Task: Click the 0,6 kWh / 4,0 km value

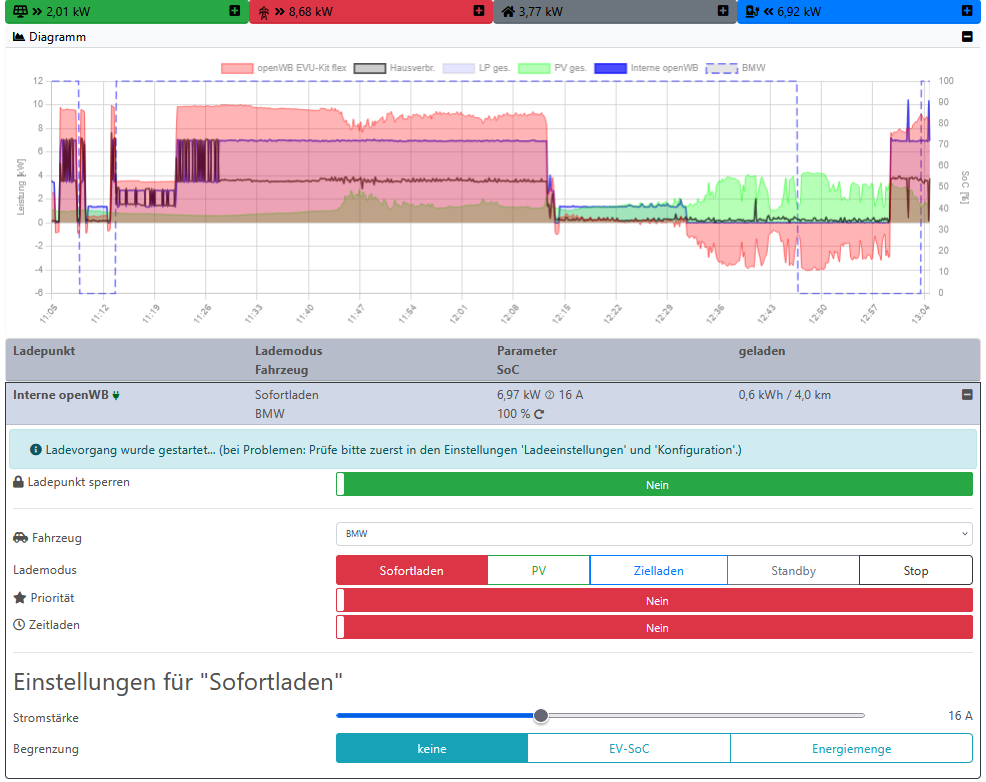Action: tap(785, 395)
